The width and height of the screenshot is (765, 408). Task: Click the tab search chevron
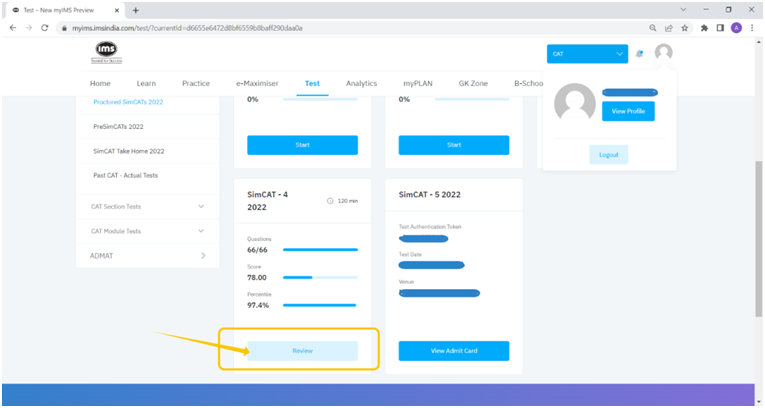click(x=683, y=9)
